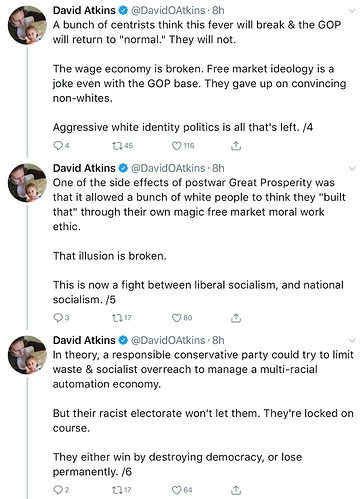Viewport: 364px width, 499px height.
Task: Share the tweet ending in /4
Action: click(236, 146)
